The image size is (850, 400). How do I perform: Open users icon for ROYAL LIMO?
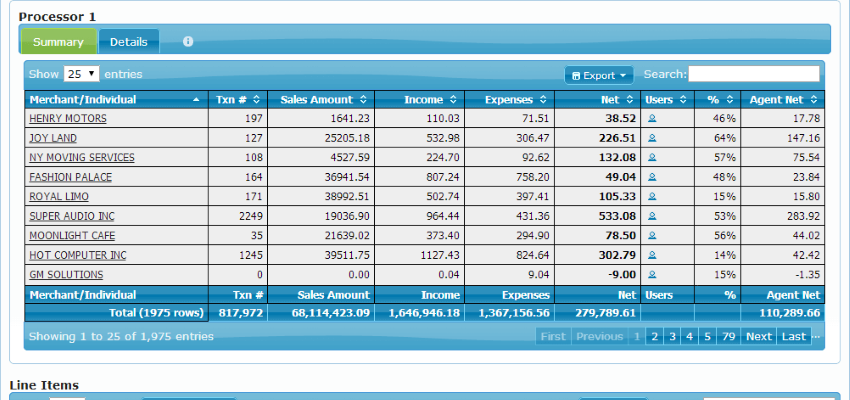[x=652, y=196]
